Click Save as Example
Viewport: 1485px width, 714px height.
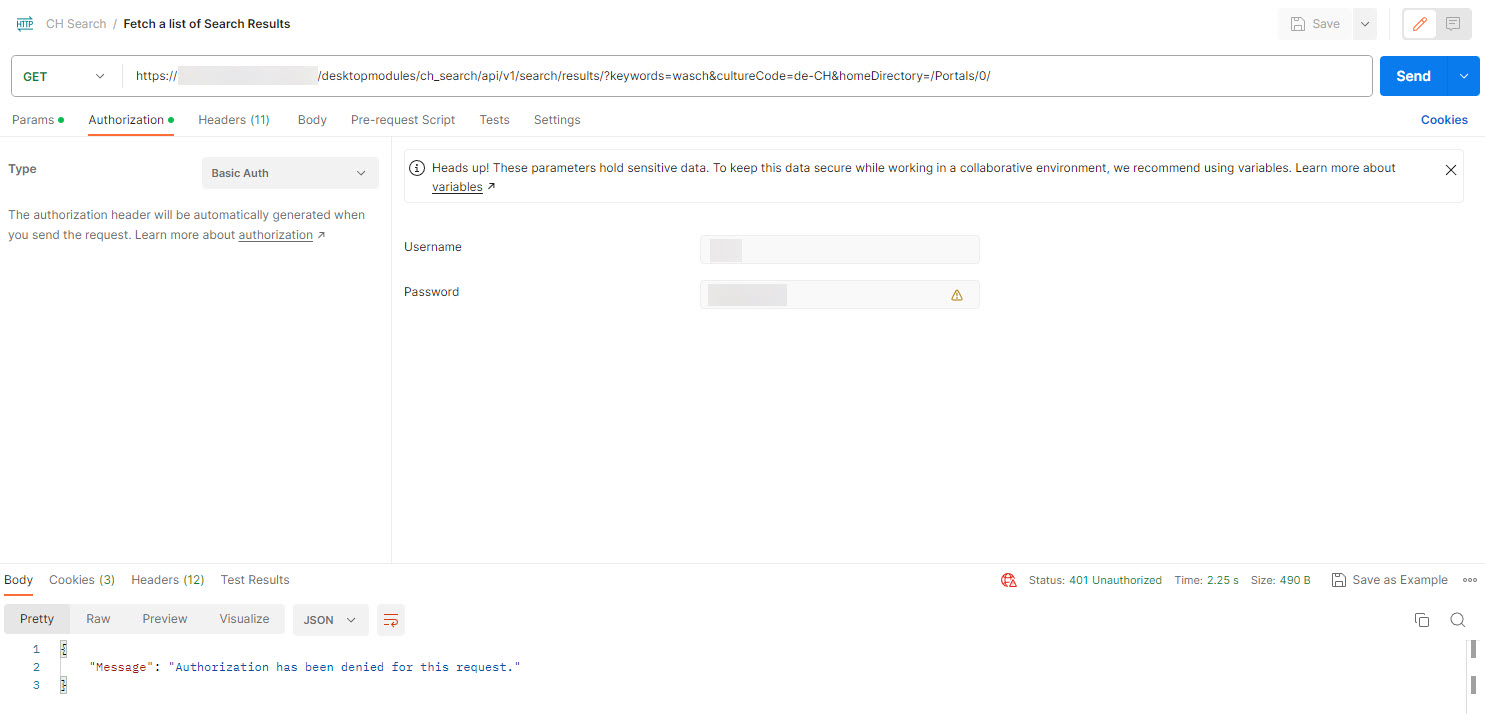[1390, 580]
